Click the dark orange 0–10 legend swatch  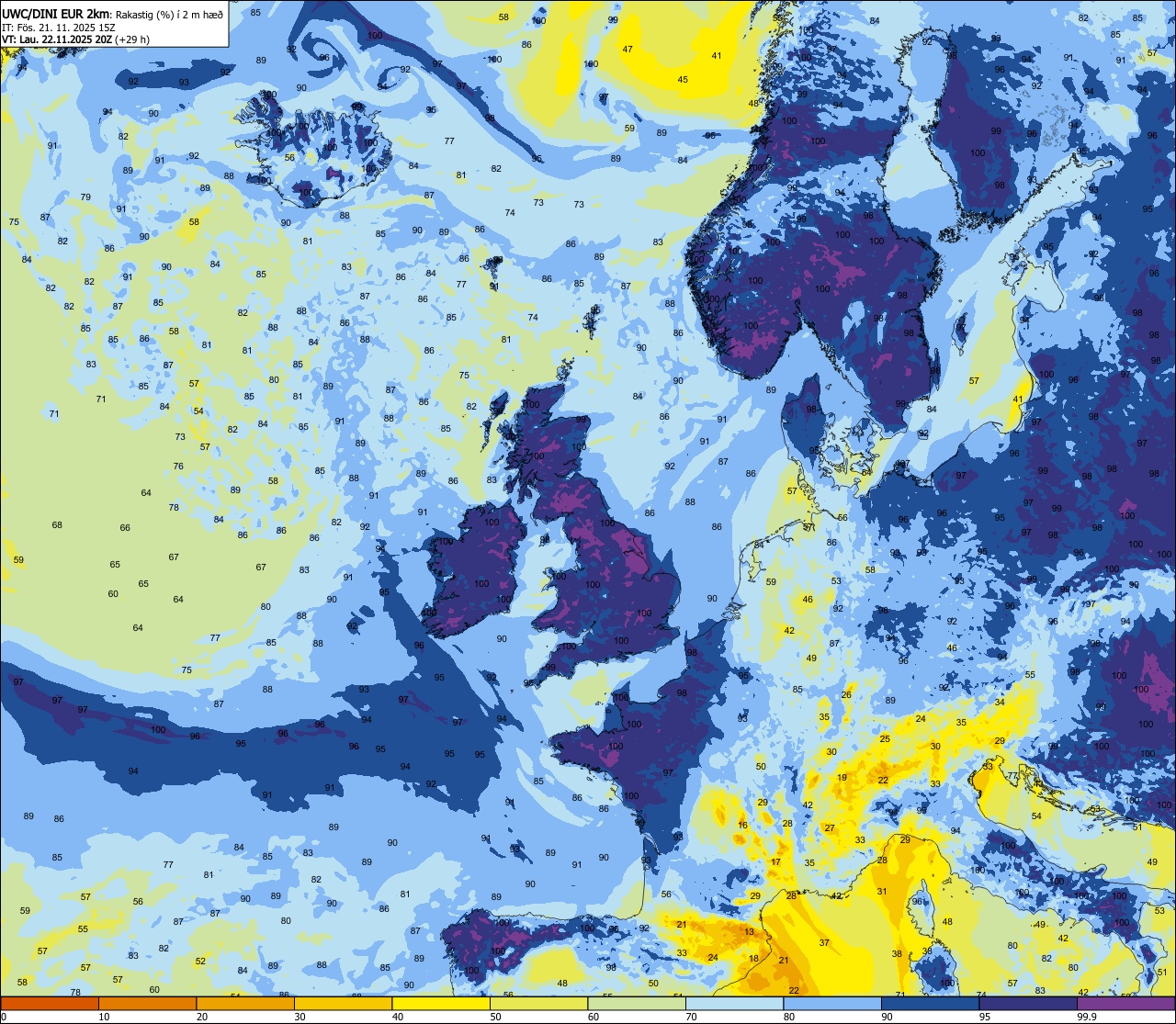tap(50, 1003)
